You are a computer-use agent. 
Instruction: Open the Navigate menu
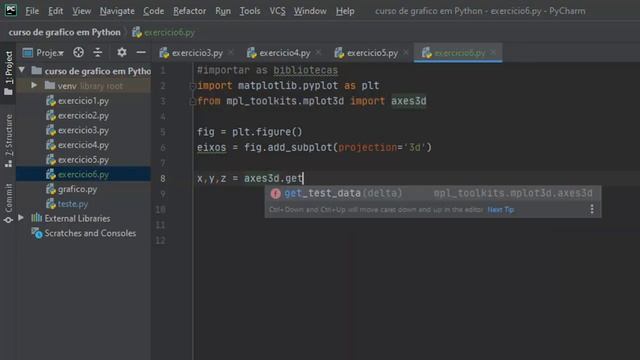tap(117, 11)
